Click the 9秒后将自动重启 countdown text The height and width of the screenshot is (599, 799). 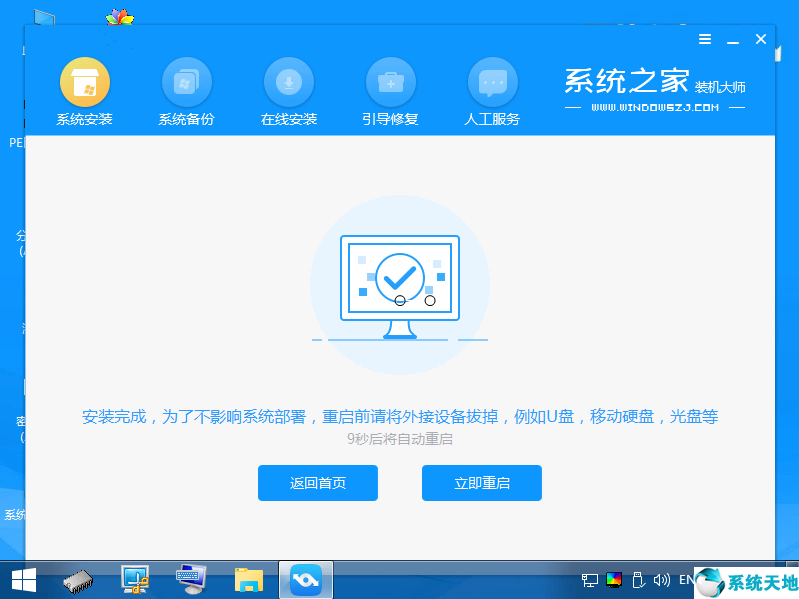tap(400, 439)
